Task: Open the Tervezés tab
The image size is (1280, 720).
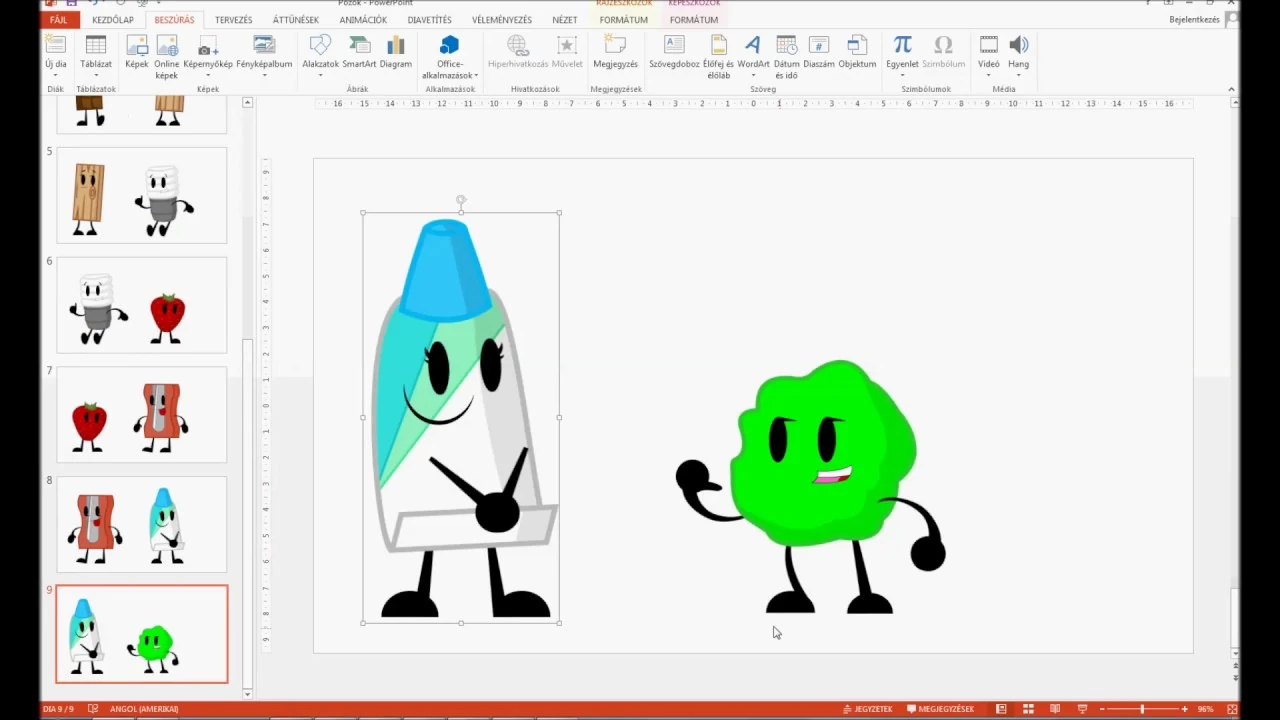Action: pyautogui.click(x=234, y=20)
